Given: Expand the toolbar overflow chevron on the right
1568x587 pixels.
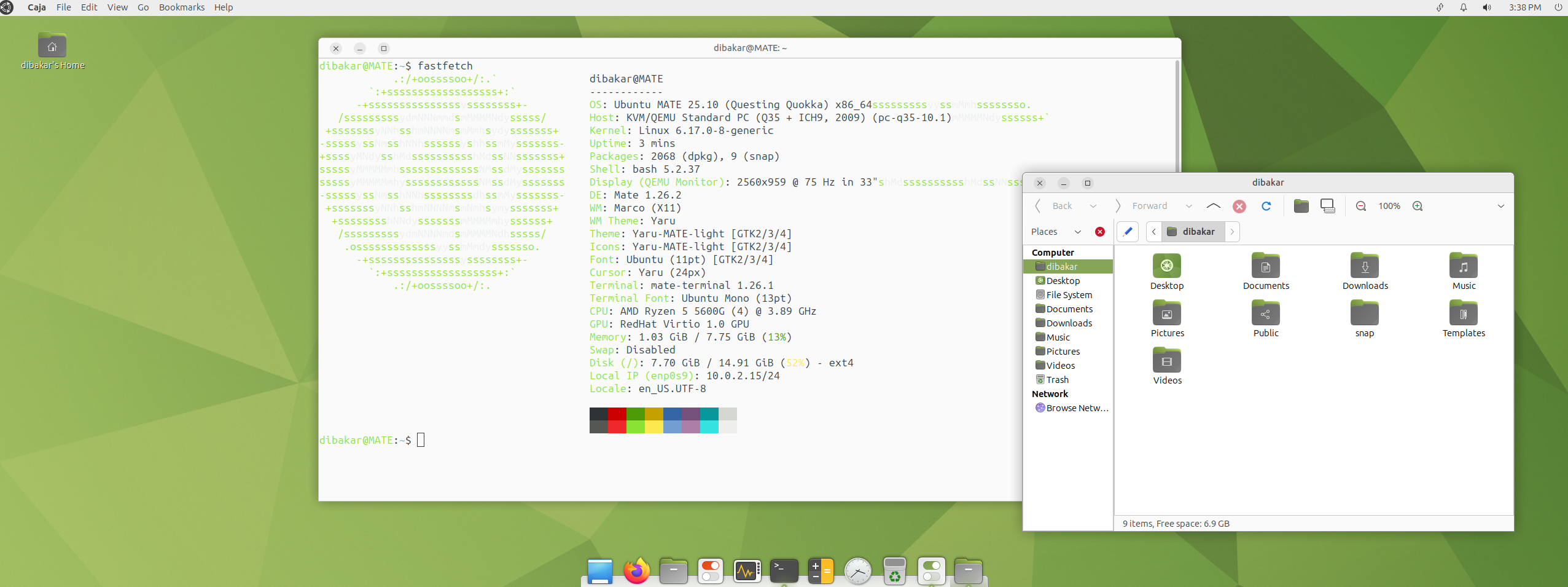Looking at the screenshot, I should coord(1501,206).
